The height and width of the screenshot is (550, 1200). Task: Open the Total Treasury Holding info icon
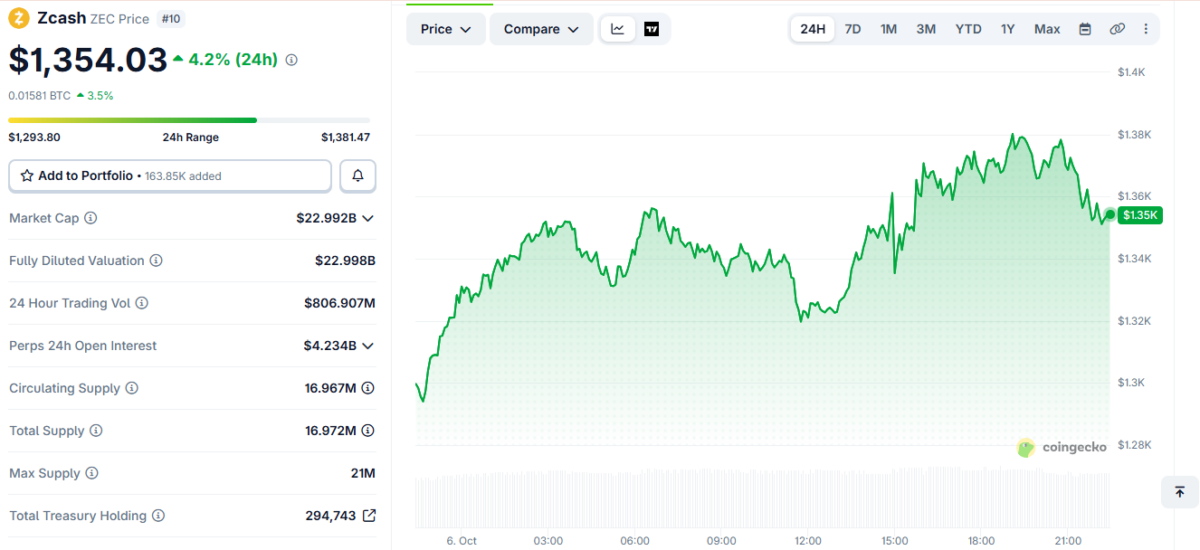(158, 516)
